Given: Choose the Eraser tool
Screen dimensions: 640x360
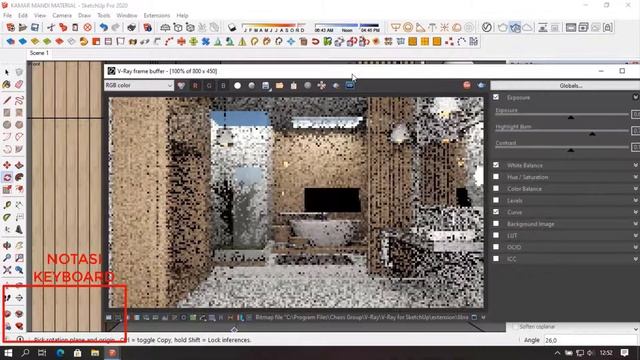Looking at the screenshot, I should (19, 84).
